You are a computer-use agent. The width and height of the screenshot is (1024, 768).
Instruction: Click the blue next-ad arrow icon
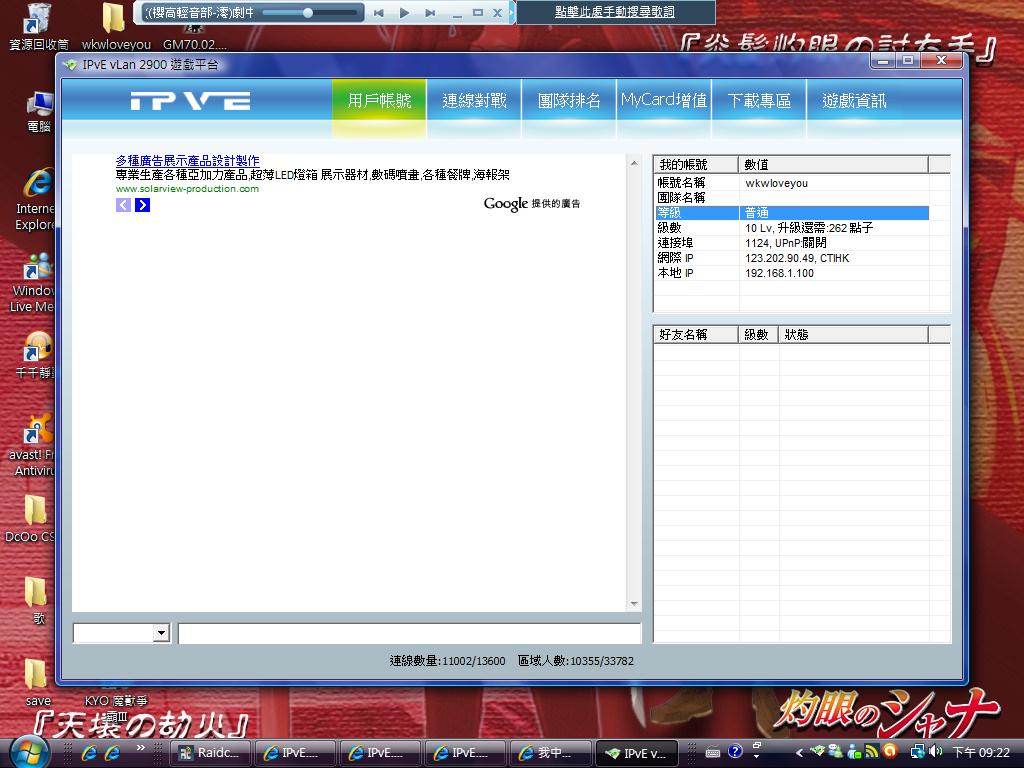[x=142, y=205]
